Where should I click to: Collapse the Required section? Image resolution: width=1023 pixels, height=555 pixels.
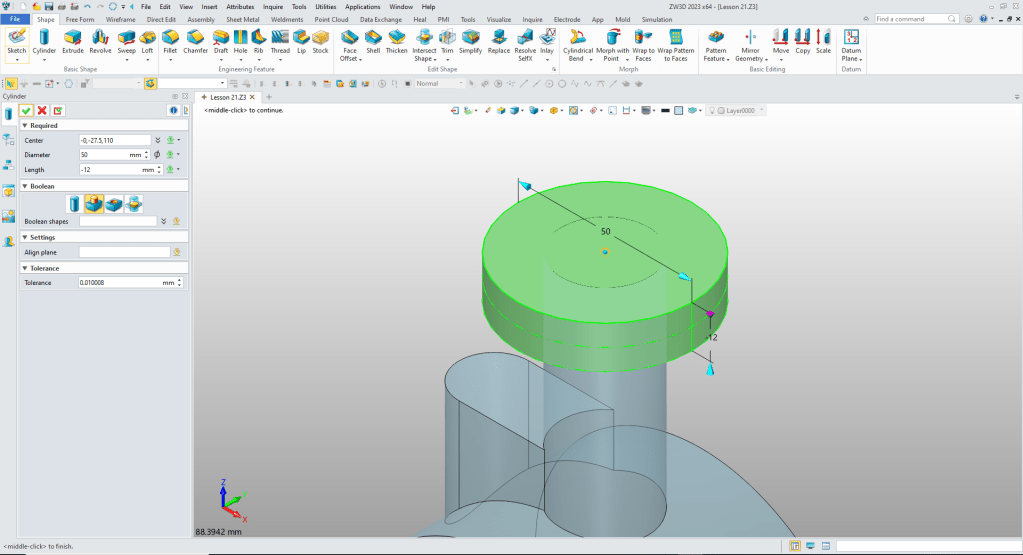point(24,126)
